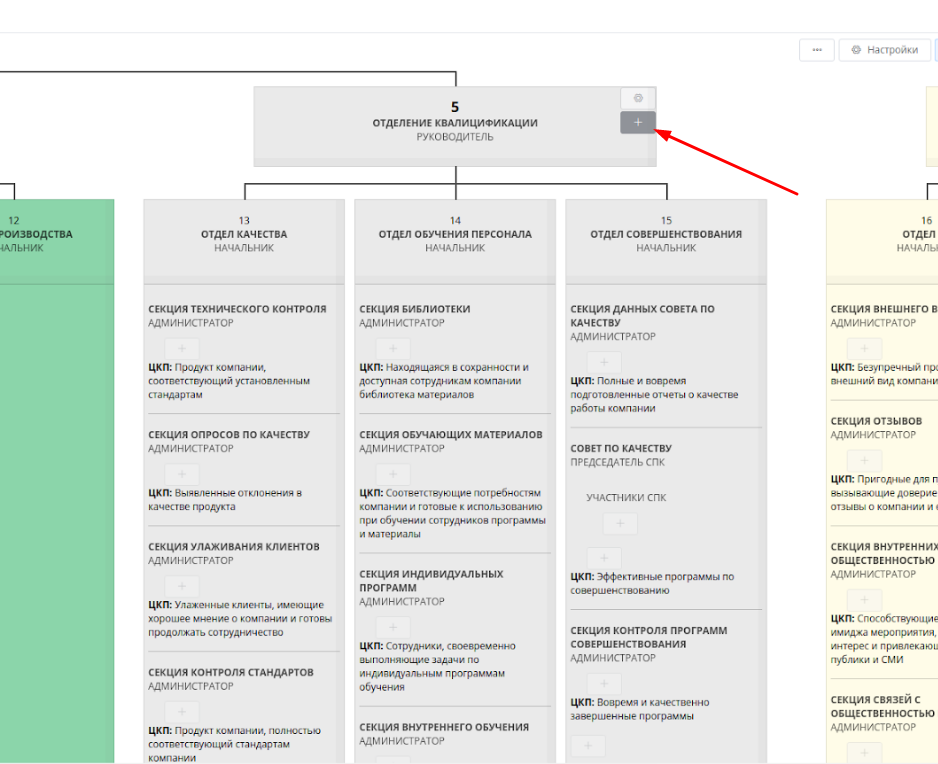938x764 pixels.
Task: Add employee to Секция контроля программ совершенствования
Action: click(604, 684)
